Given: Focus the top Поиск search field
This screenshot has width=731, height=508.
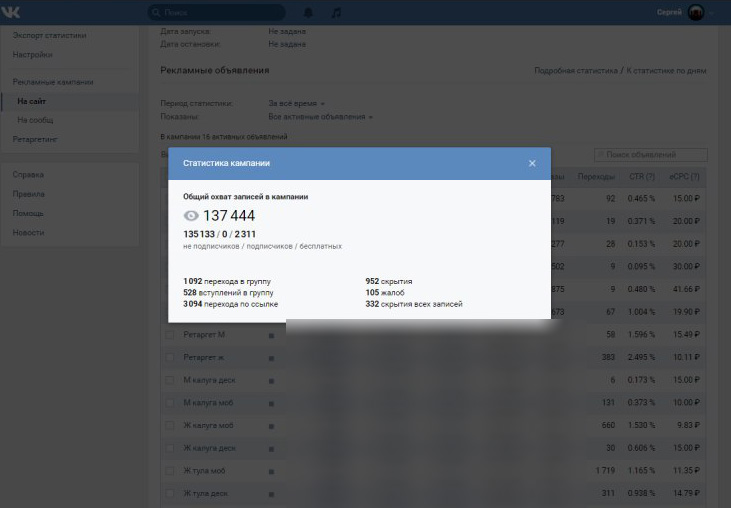Looking at the screenshot, I should [217, 13].
